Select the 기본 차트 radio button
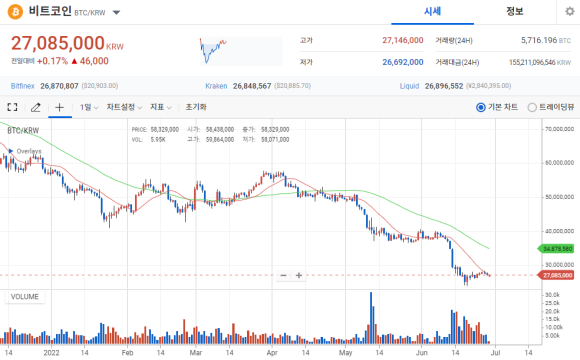This screenshot has width=580, height=360. [x=480, y=107]
